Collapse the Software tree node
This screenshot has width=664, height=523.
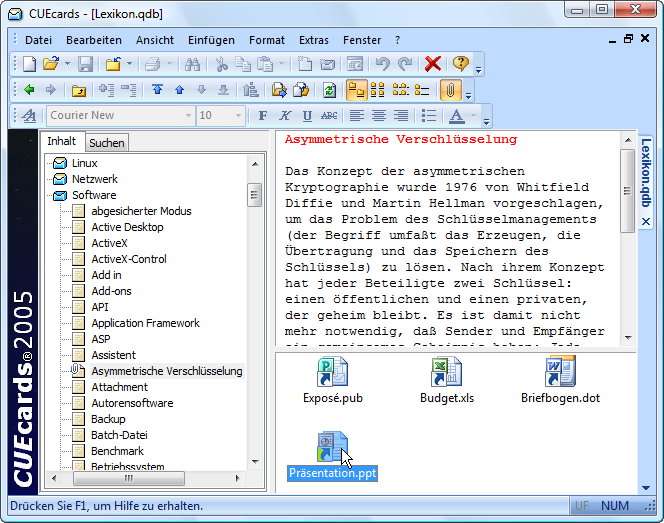[60, 195]
